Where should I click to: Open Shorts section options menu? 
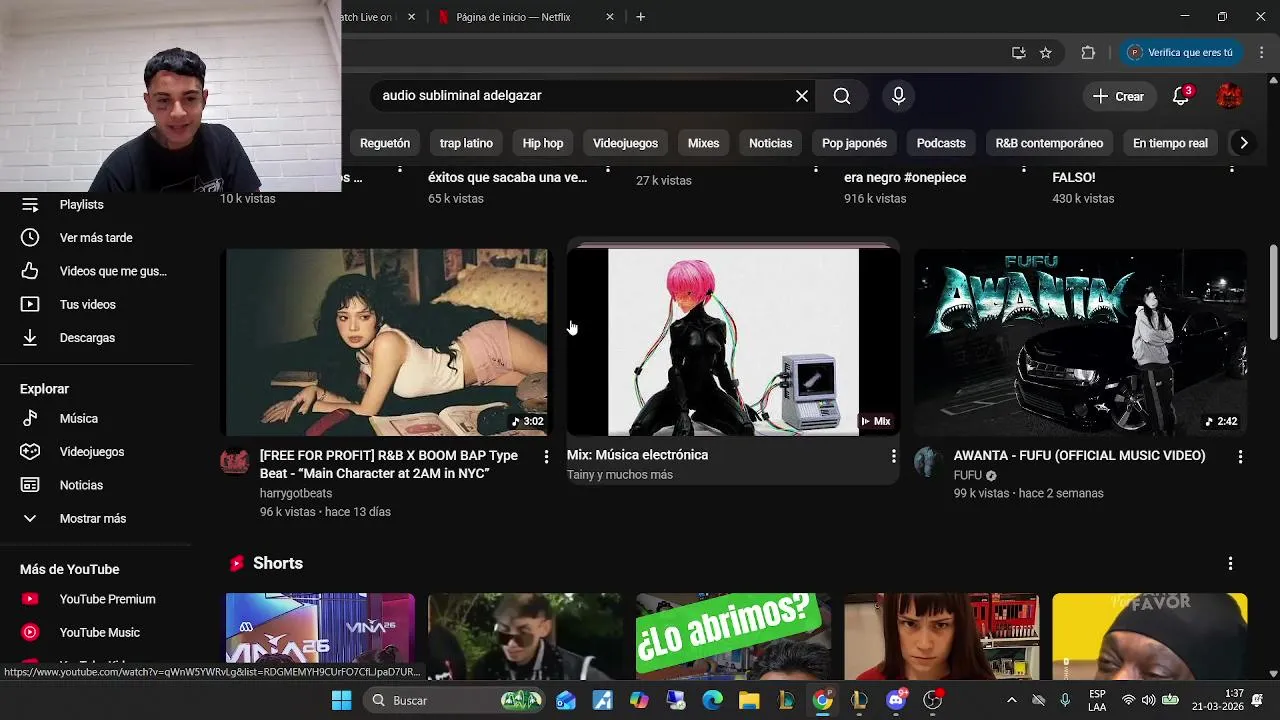1230,564
